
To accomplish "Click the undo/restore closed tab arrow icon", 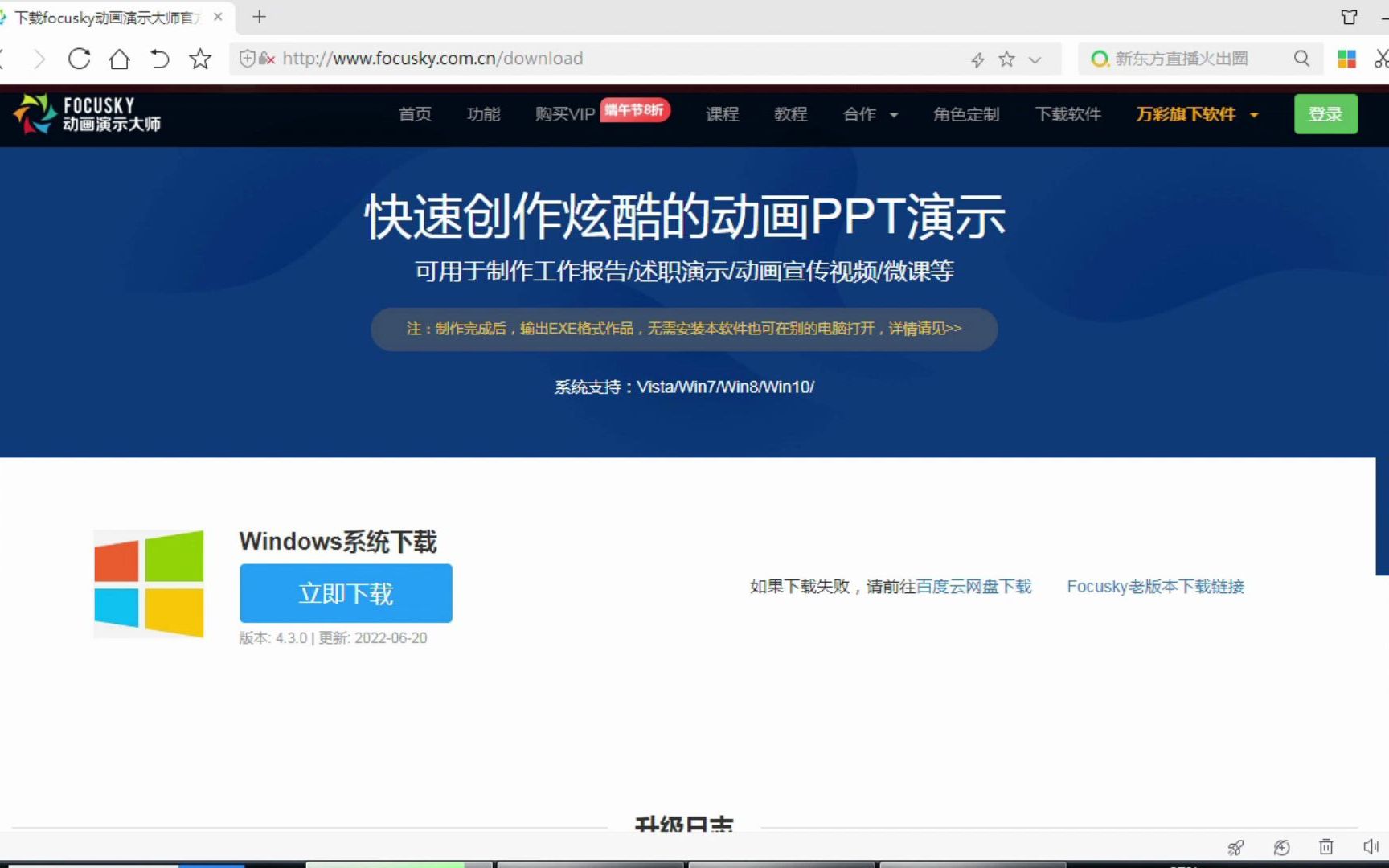I will tap(159, 59).
